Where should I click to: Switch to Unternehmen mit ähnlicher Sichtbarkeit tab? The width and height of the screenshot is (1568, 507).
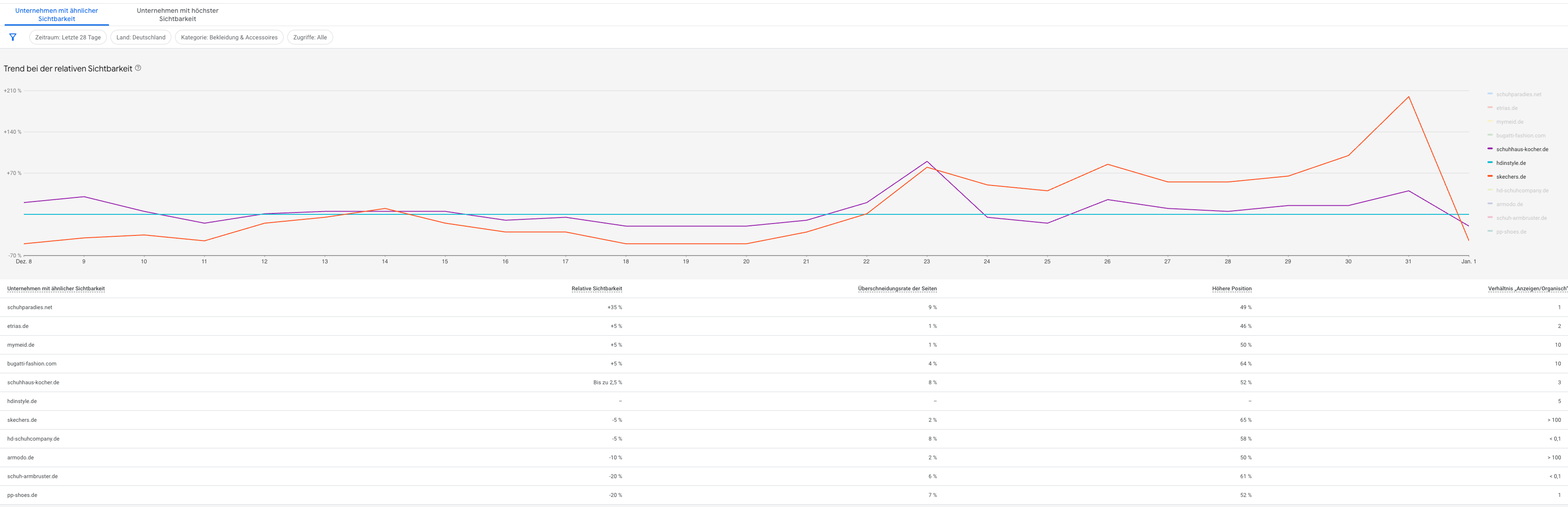pyautogui.click(x=57, y=15)
